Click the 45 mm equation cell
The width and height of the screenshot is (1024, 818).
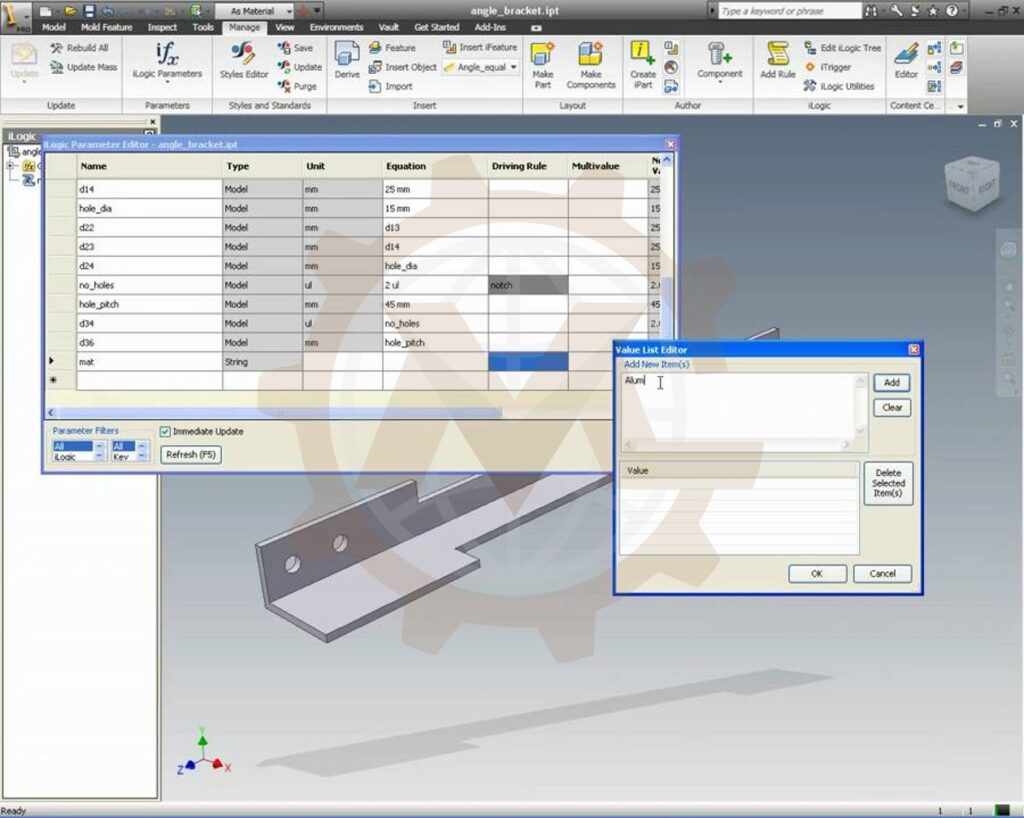[435, 304]
